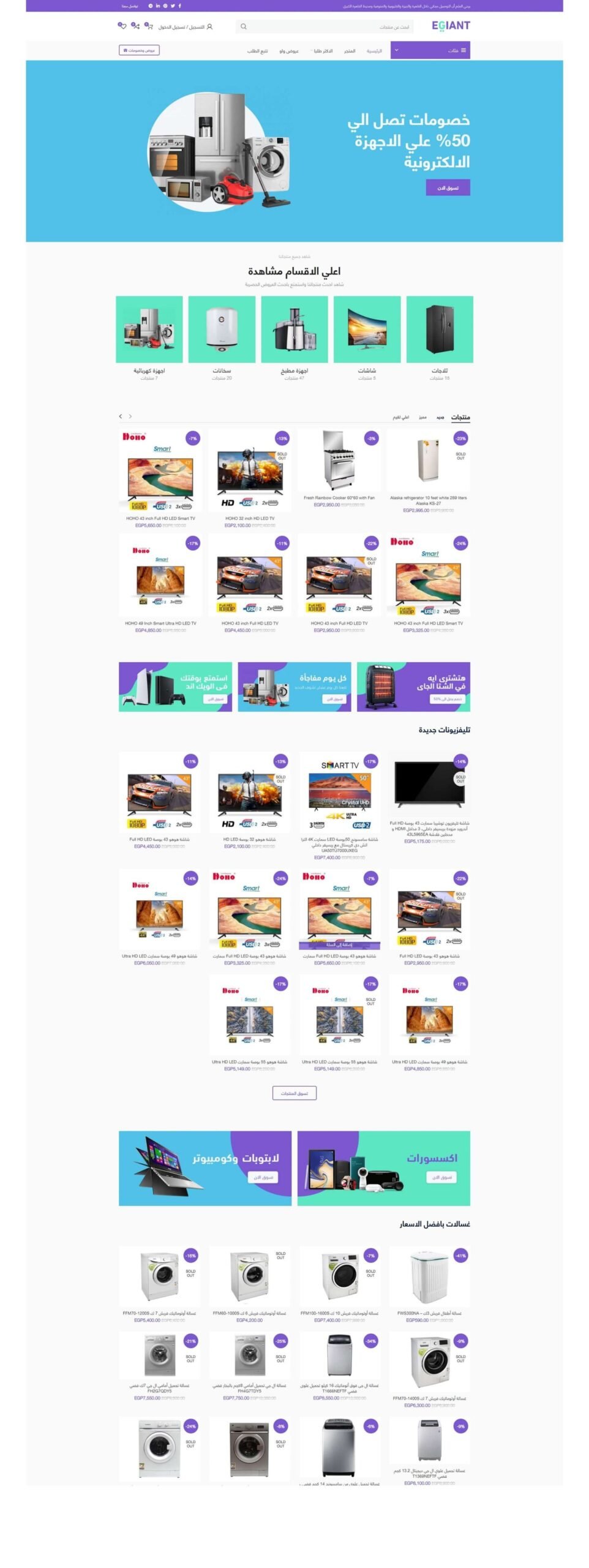This screenshot has height=1568, width=589.
Task: Open the ثلاجات category thumbnail
Action: pyautogui.click(x=440, y=330)
